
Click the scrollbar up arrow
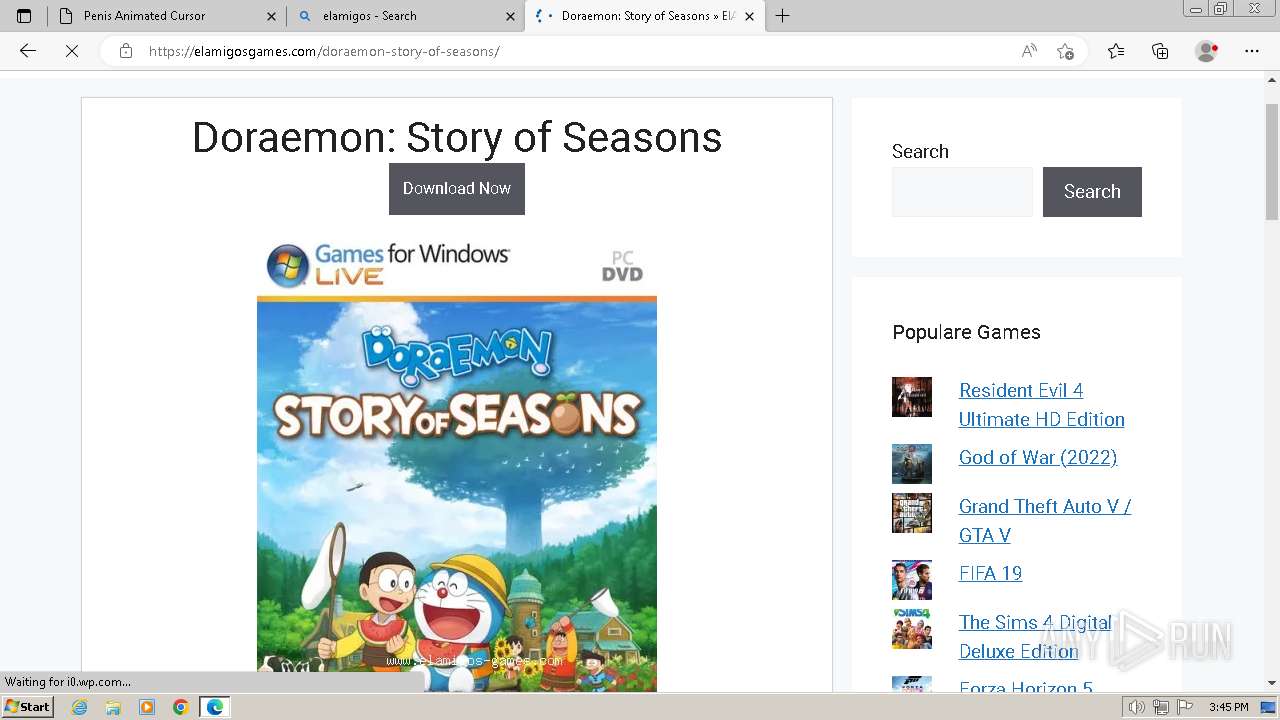pos(1272,80)
